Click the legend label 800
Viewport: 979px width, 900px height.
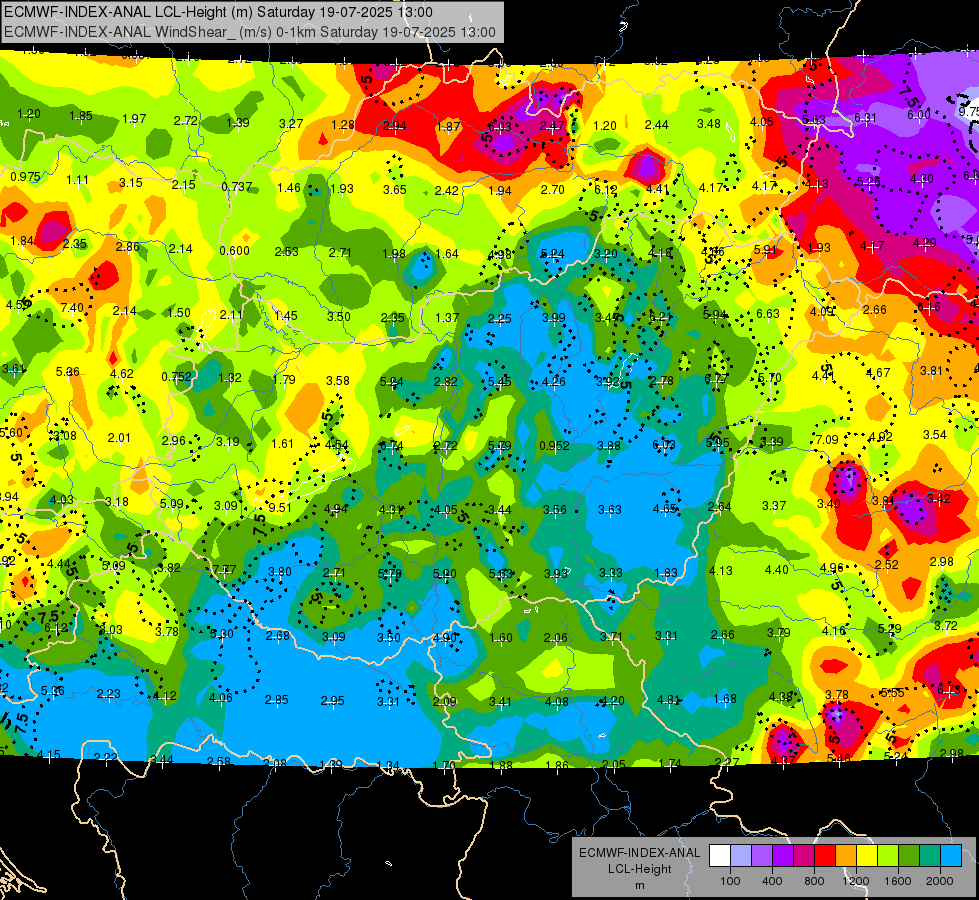(x=814, y=881)
